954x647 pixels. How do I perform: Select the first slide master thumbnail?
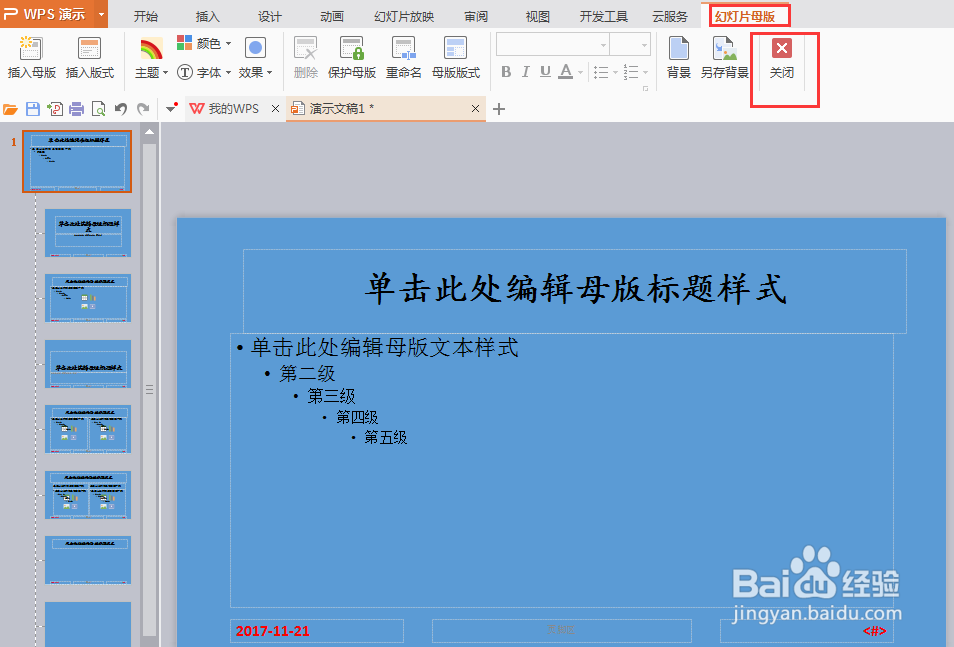(77, 161)
